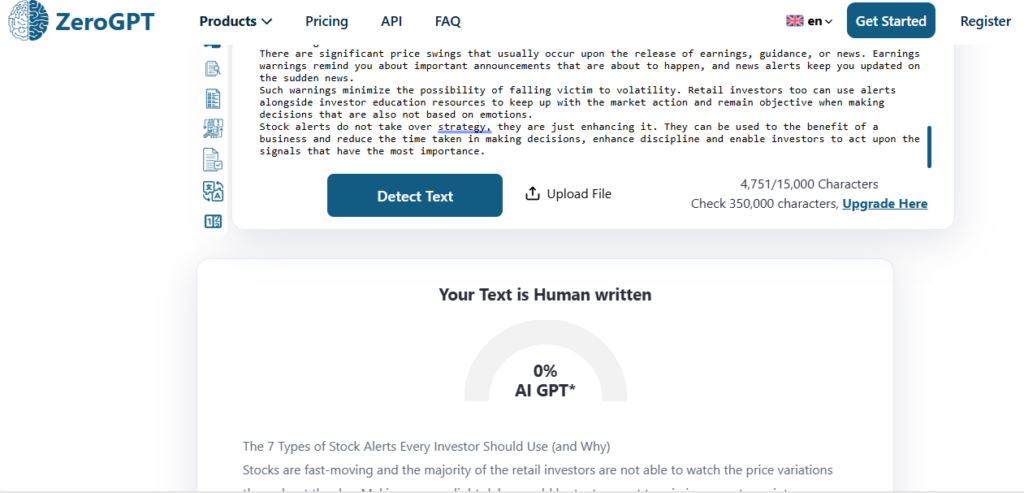Screen dimensions: 1024x493
Task: Select the grammar check document sidebar icon
Action: (212, 159)
